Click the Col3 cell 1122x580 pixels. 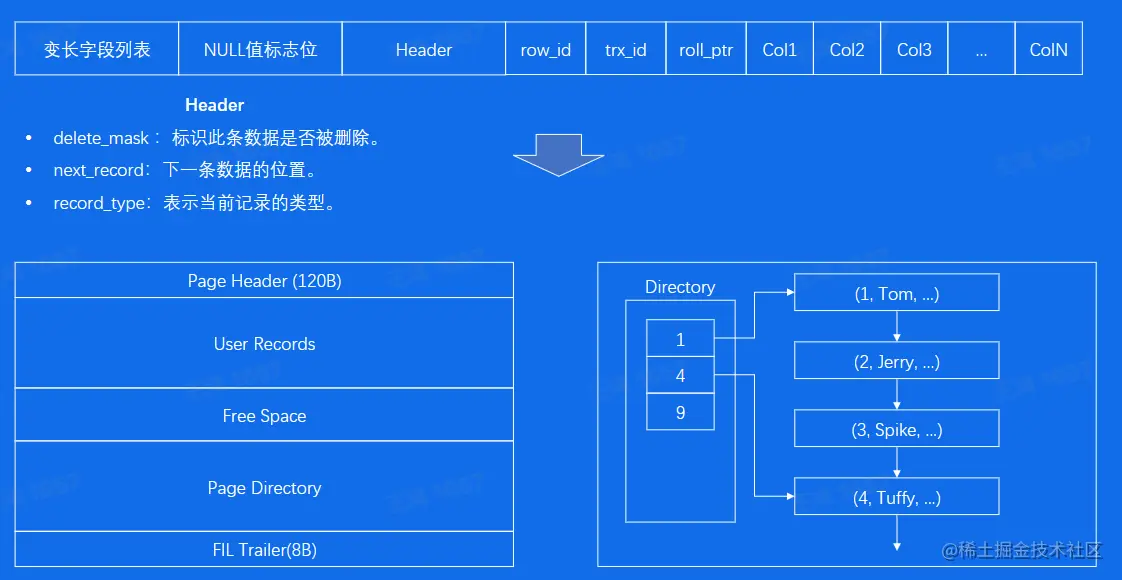click(914, 49)
